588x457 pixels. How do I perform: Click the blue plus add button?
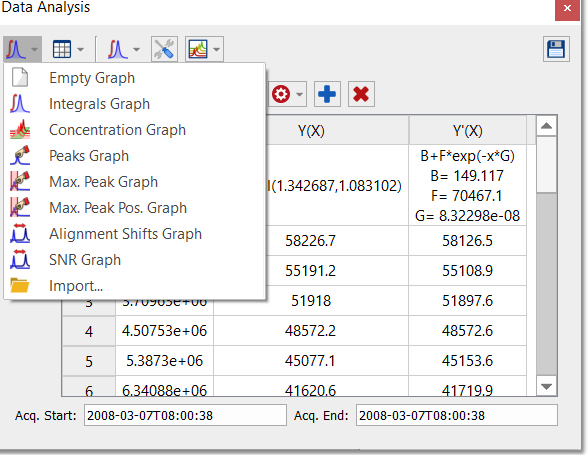pos(327,94)
